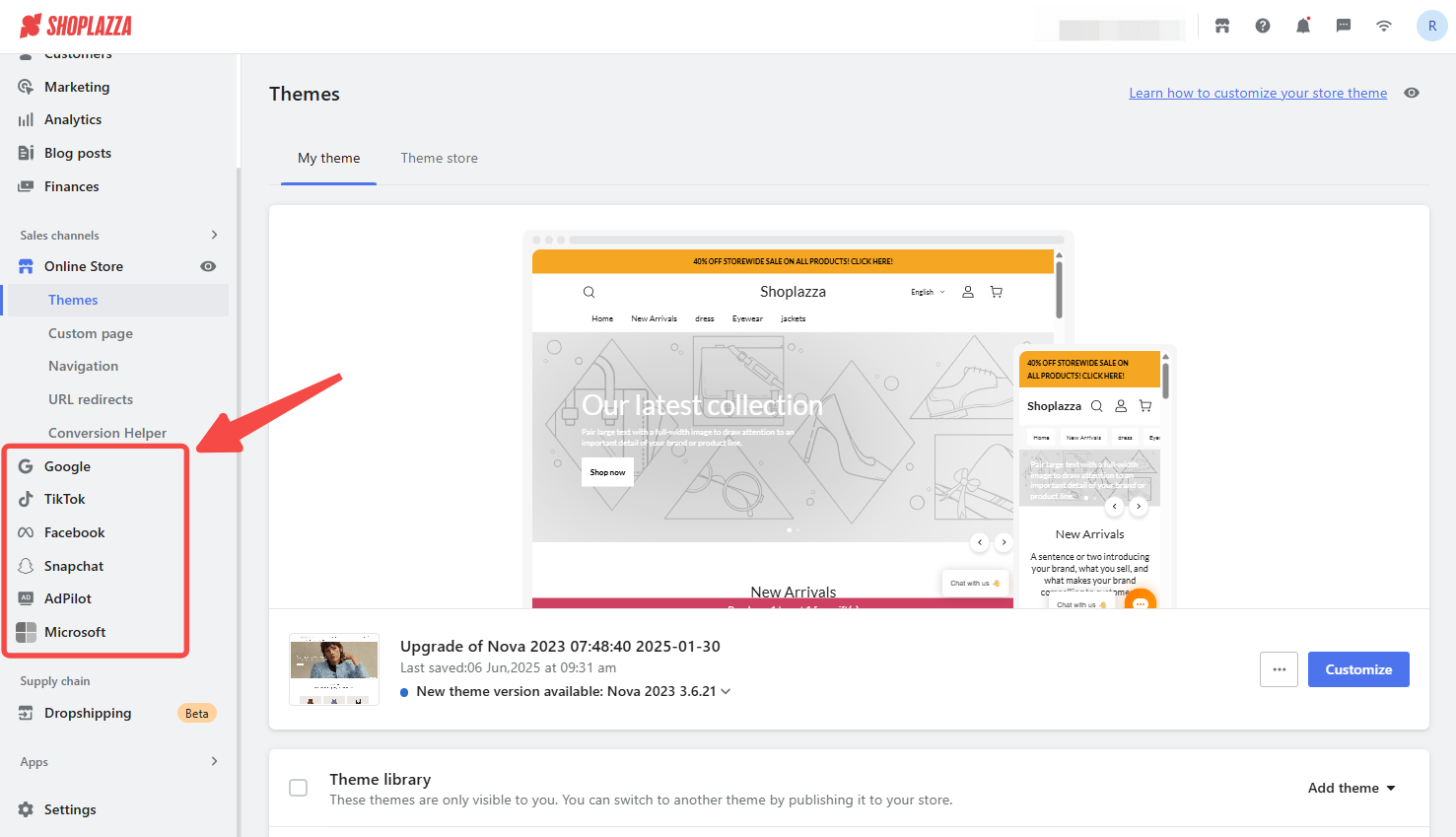
Task: Click the Online Store shop icon
Action: coord(26,266)
